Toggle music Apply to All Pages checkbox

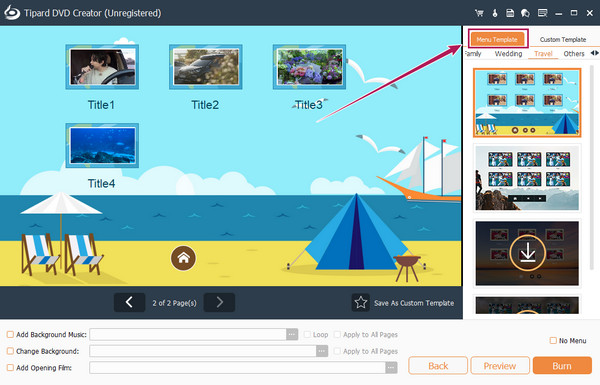point(337,334)
